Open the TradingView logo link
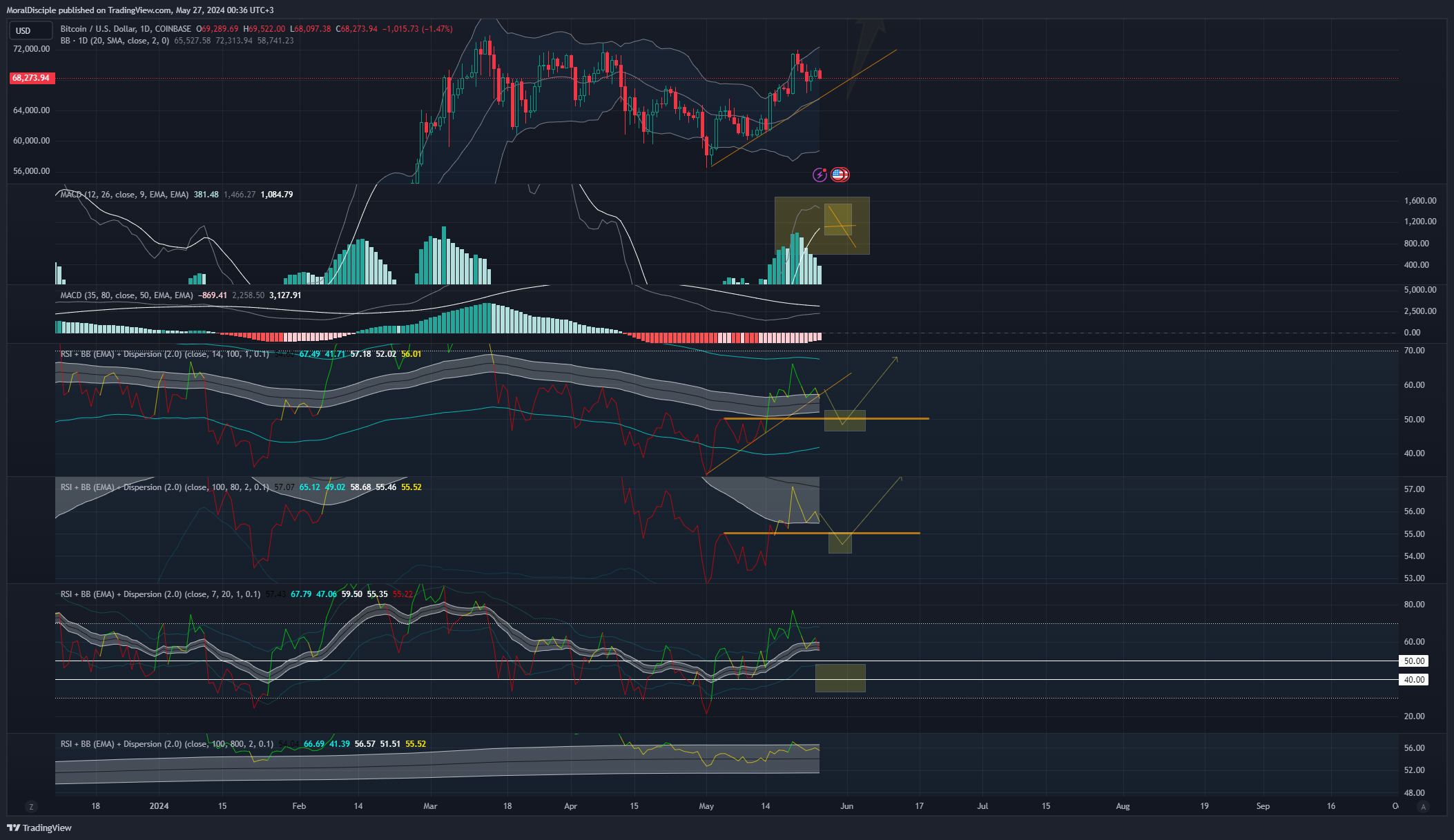Image resolution: width=1454 pixels, height=840 pixels. 39,828
